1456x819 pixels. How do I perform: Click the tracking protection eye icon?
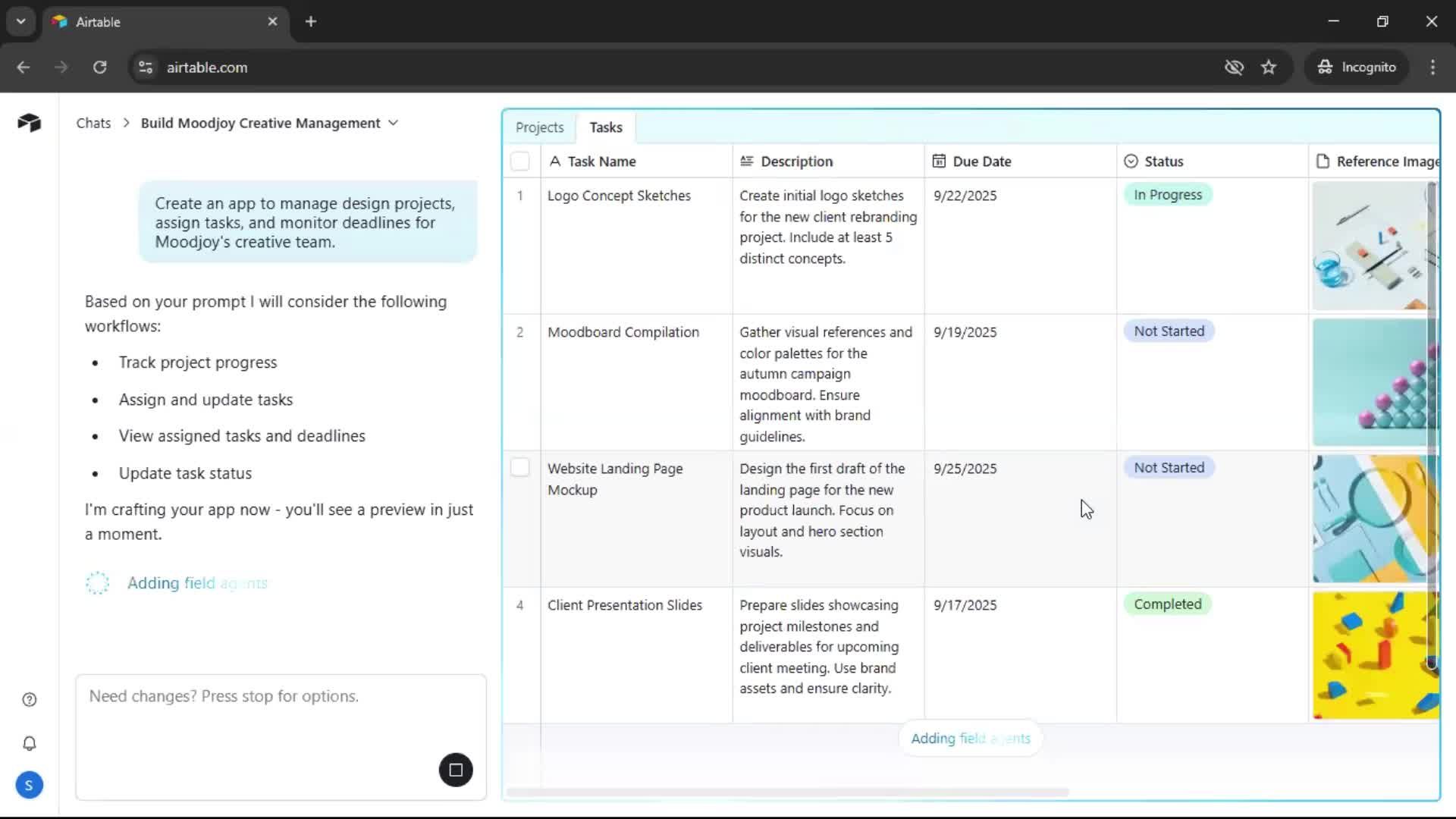tap(1234, 67)
